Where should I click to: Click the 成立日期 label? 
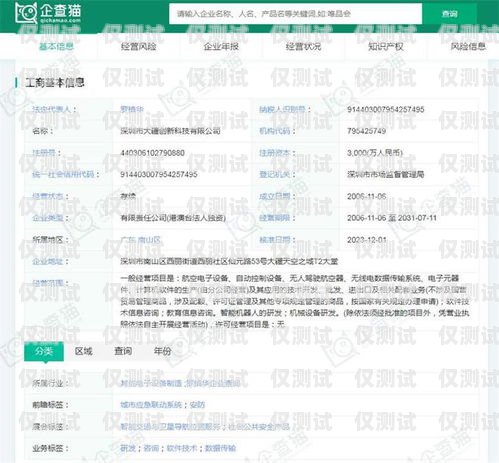275,196
